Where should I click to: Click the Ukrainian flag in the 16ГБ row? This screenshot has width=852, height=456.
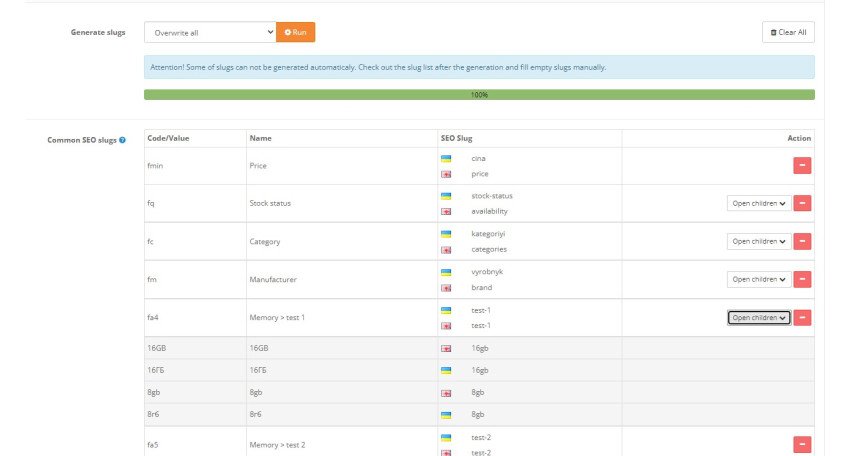pos(446,370)
